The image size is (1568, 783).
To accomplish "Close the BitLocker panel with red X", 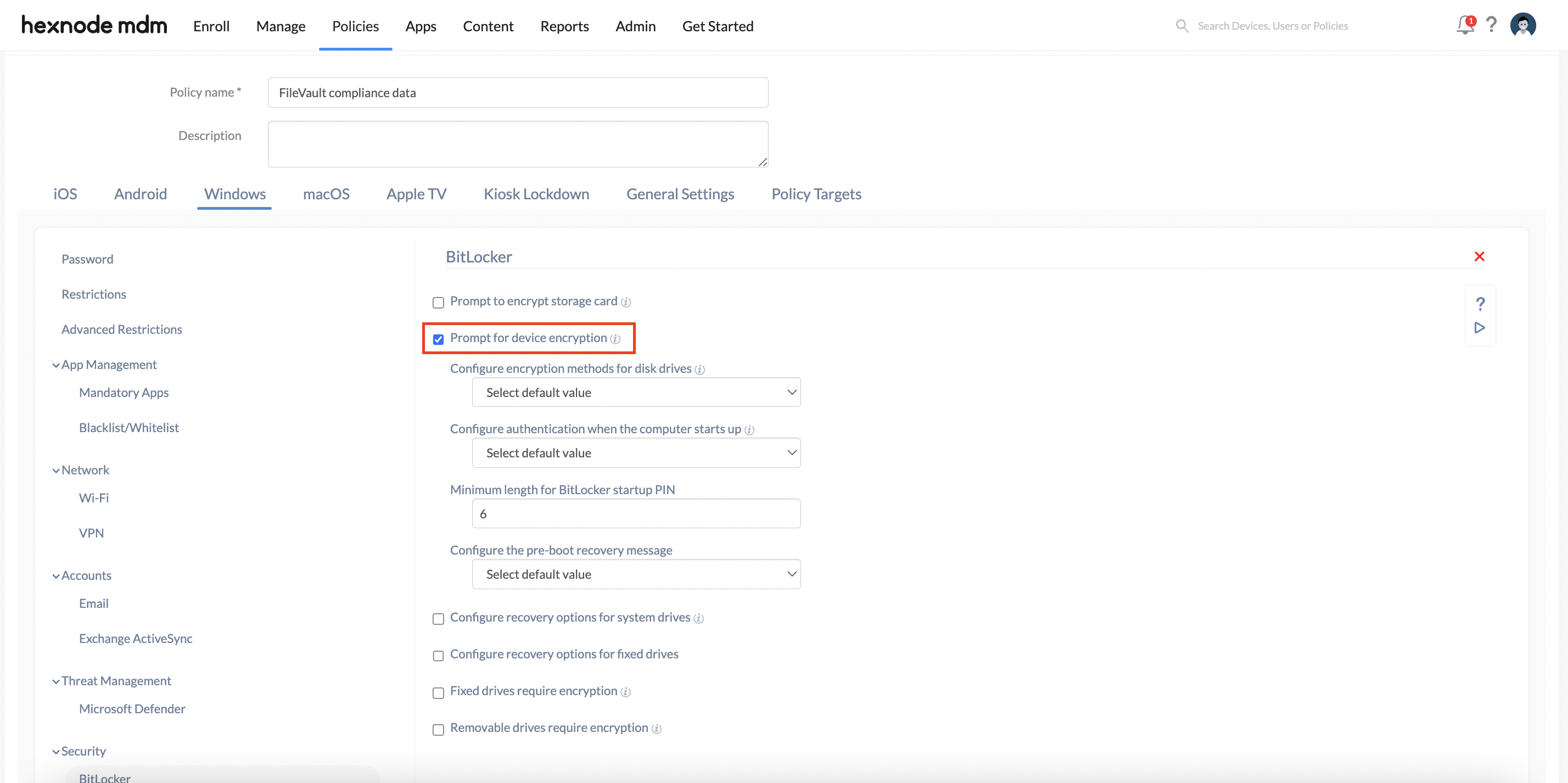I will click(1479, 256).
